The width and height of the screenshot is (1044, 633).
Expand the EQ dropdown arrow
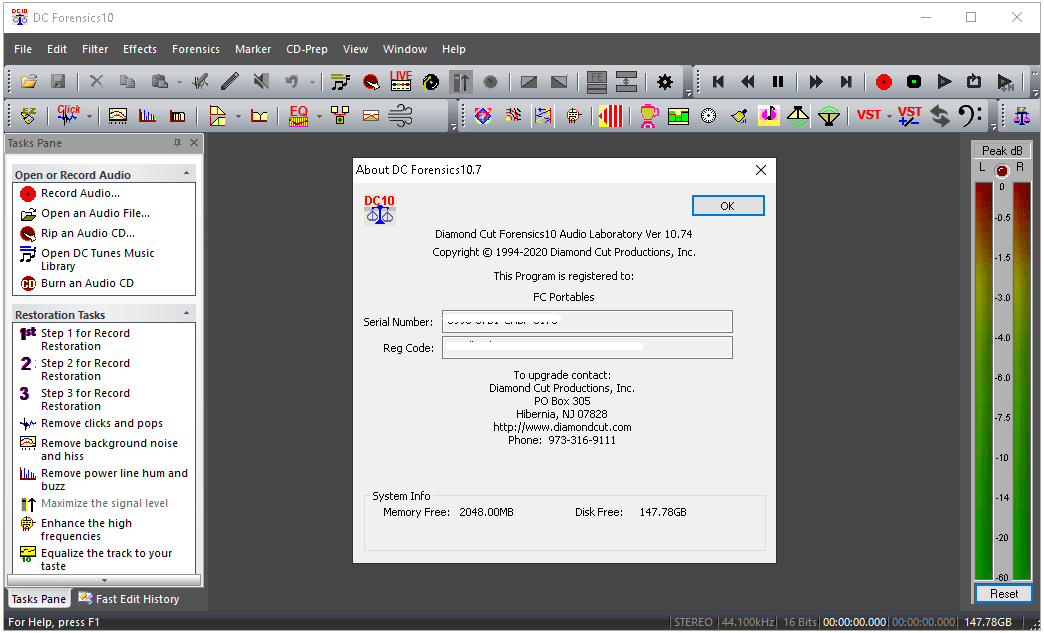(x=319, y=116)
